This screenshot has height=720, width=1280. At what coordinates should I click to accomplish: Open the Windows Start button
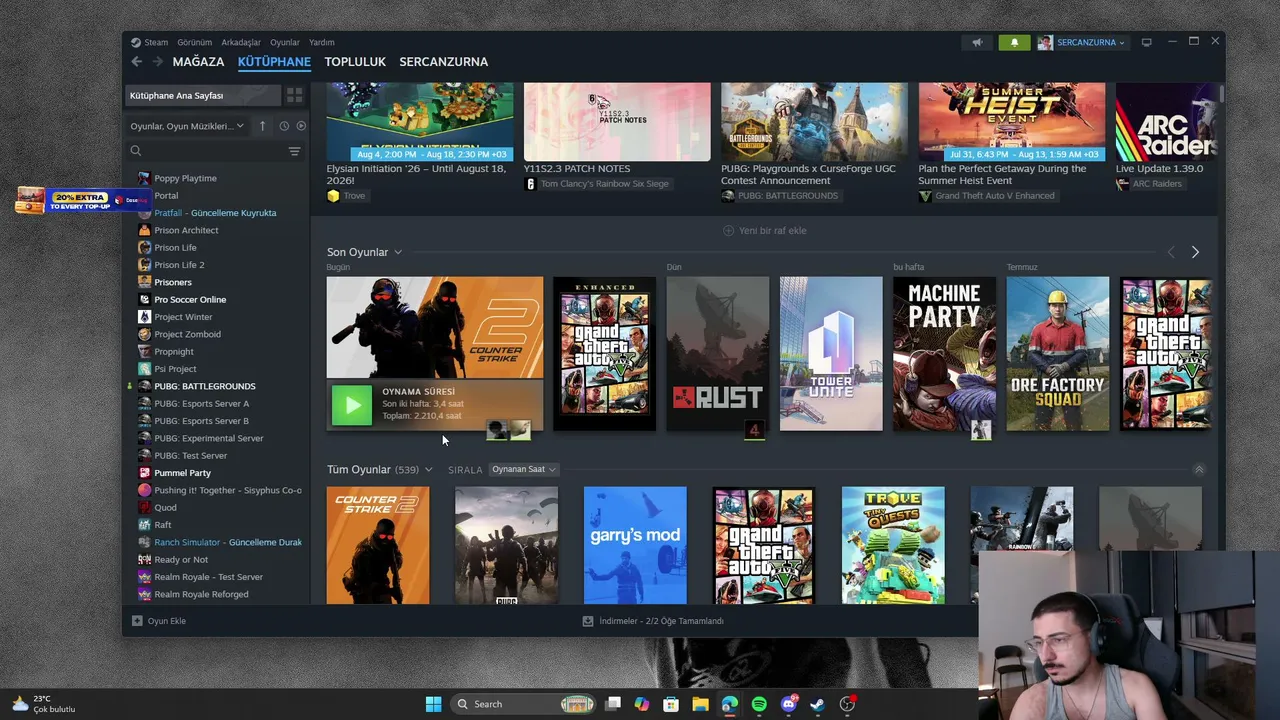[433, 704]
